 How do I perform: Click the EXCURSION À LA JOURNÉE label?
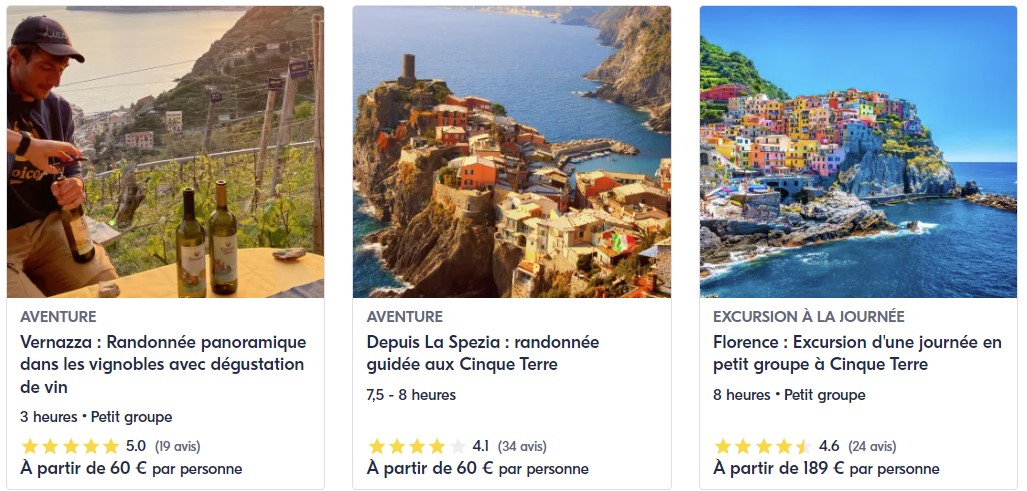[x=808, y=317]
